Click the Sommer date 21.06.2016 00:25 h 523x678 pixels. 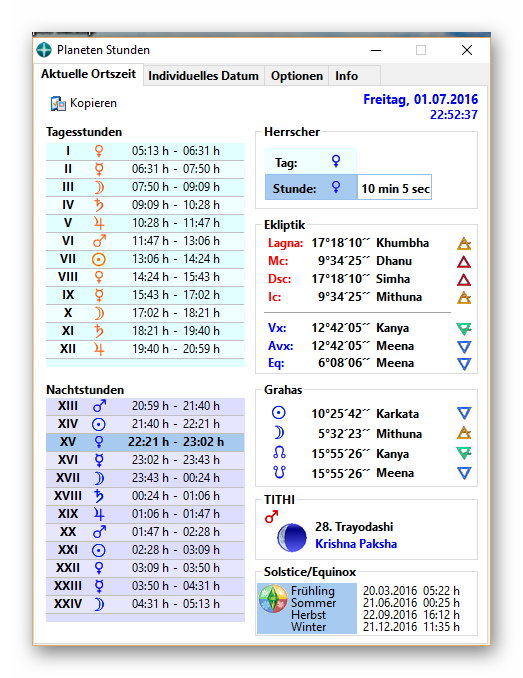(411, 603)
